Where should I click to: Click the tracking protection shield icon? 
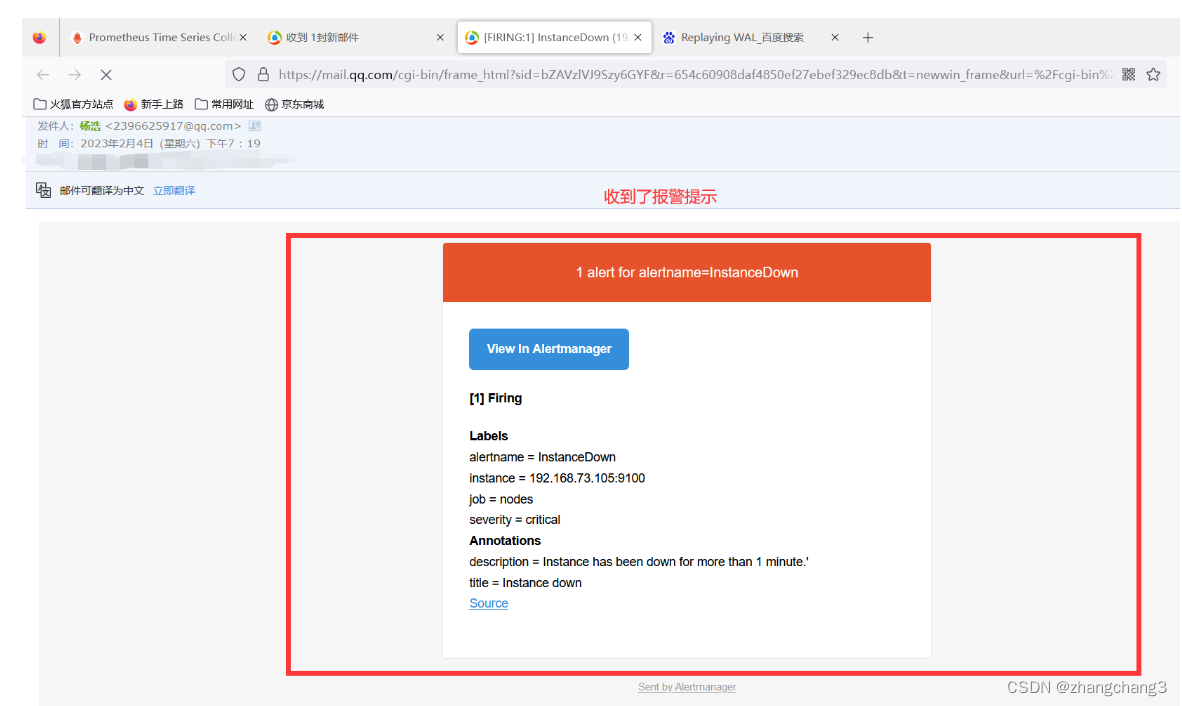click(239, 75)
